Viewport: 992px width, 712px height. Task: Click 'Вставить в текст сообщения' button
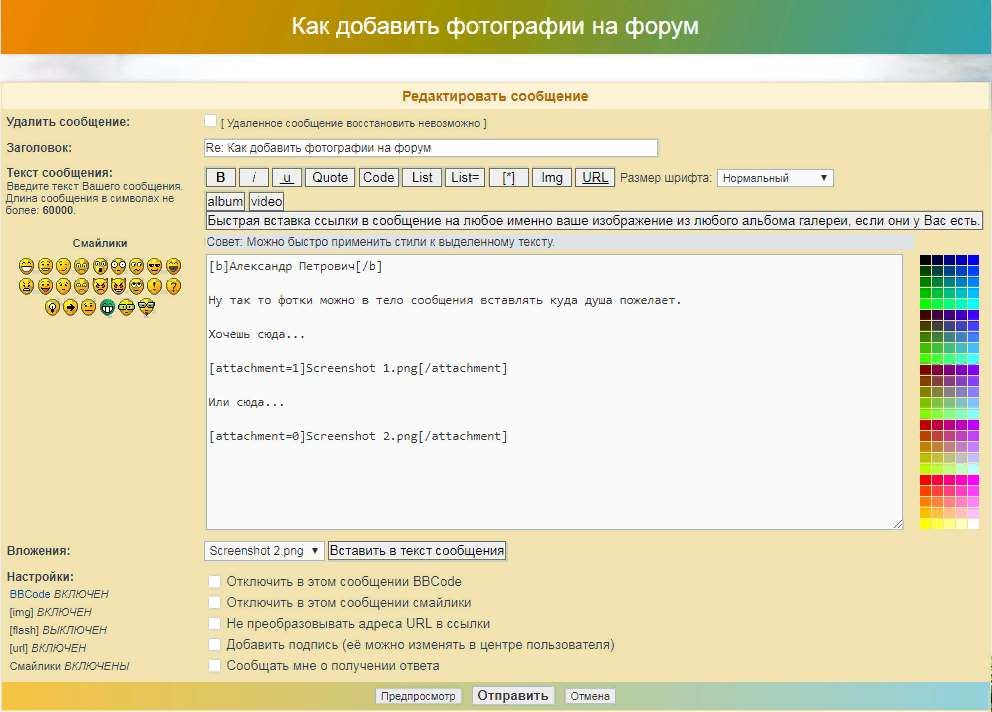tap(417, 551)
